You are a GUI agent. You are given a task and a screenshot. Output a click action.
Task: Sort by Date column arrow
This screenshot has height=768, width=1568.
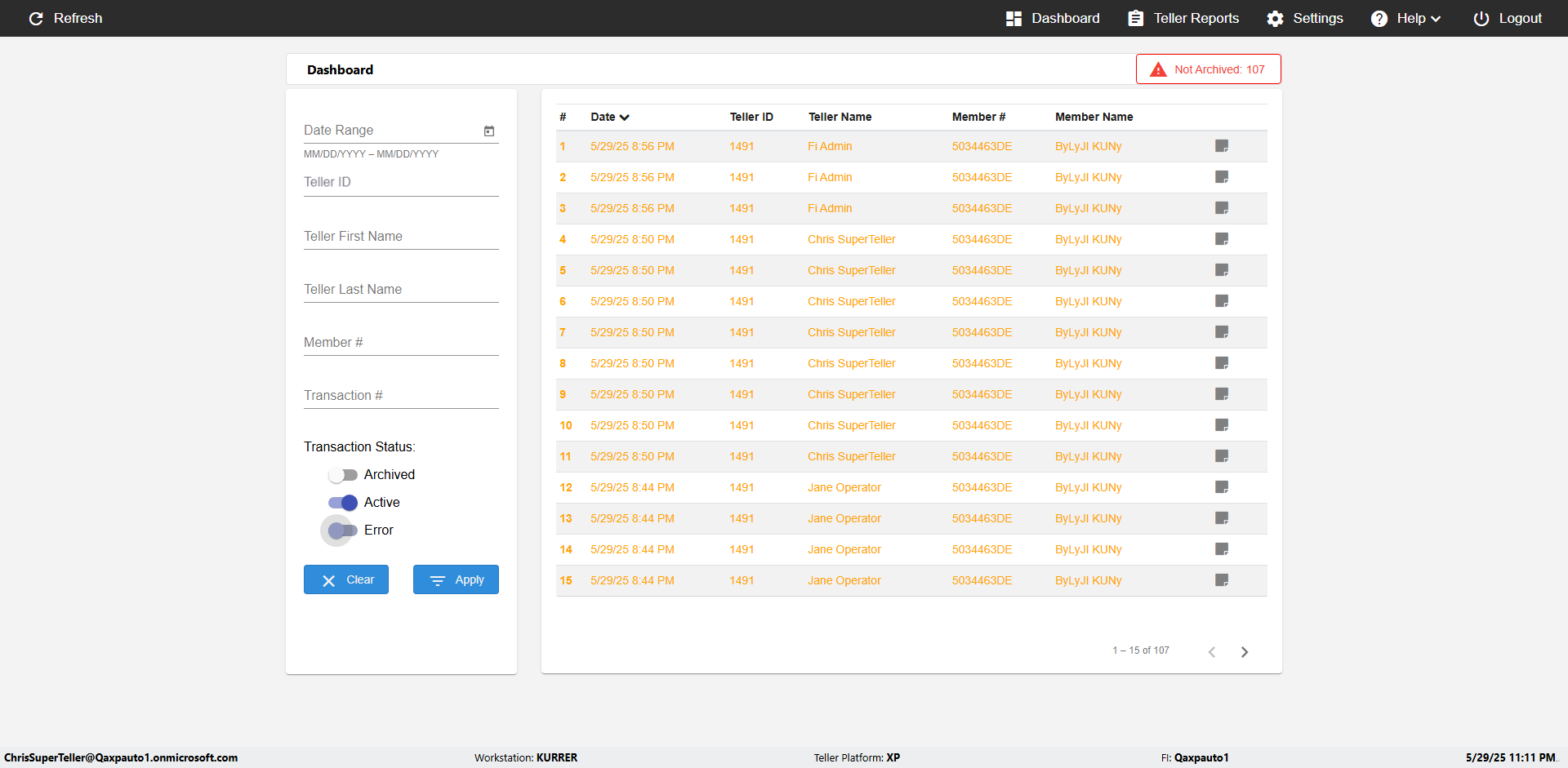(625, 118)
